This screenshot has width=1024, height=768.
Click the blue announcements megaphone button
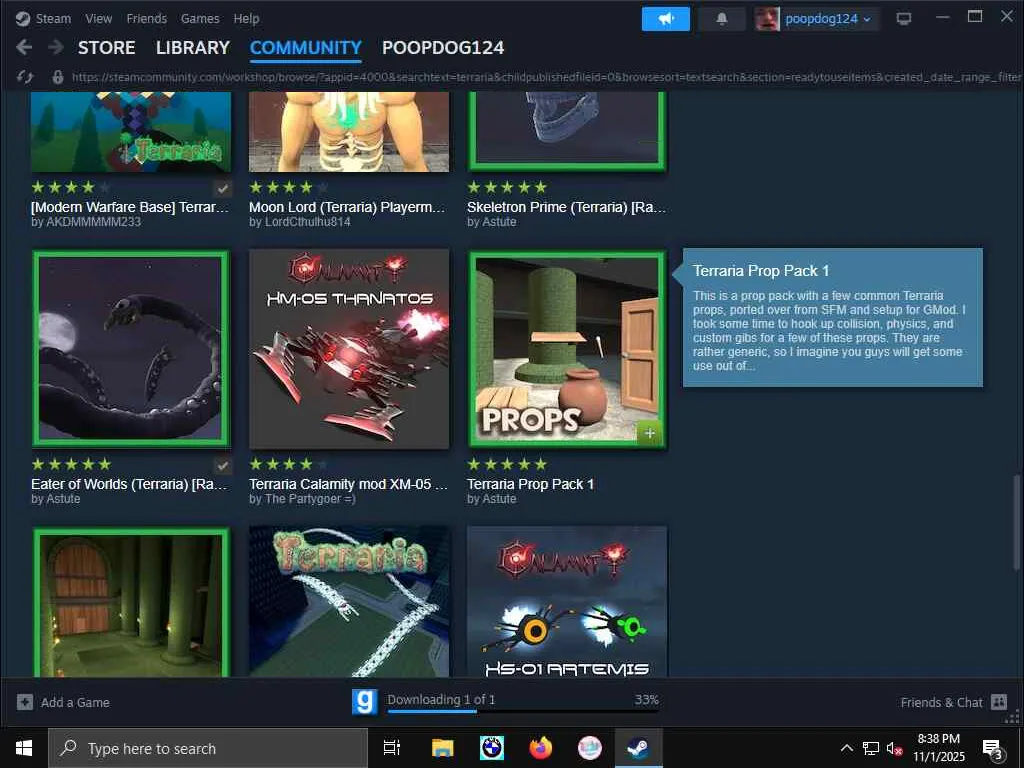[665, 19]
